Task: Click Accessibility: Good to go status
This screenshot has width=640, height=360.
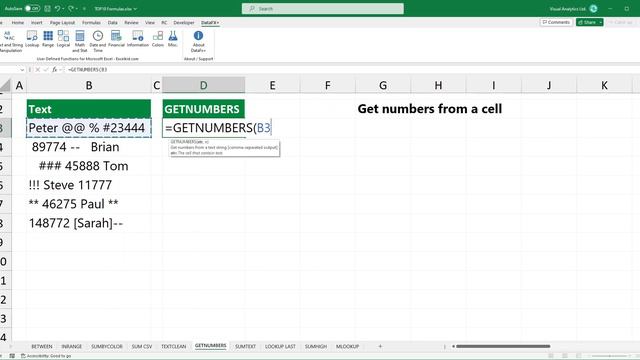Action: [x=46, y=356]
